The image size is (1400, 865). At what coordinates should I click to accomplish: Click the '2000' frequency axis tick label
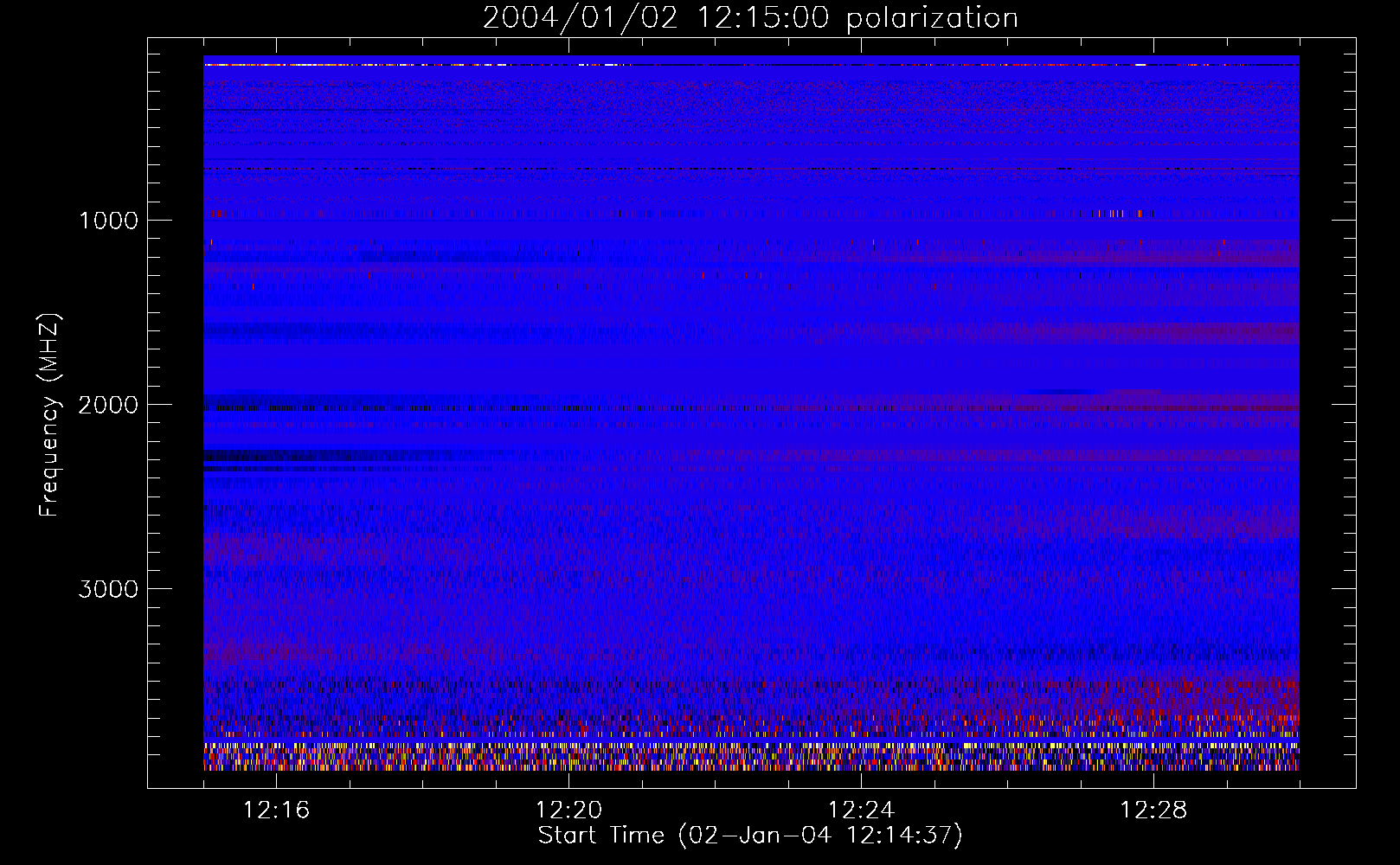[x=108, y=405]
